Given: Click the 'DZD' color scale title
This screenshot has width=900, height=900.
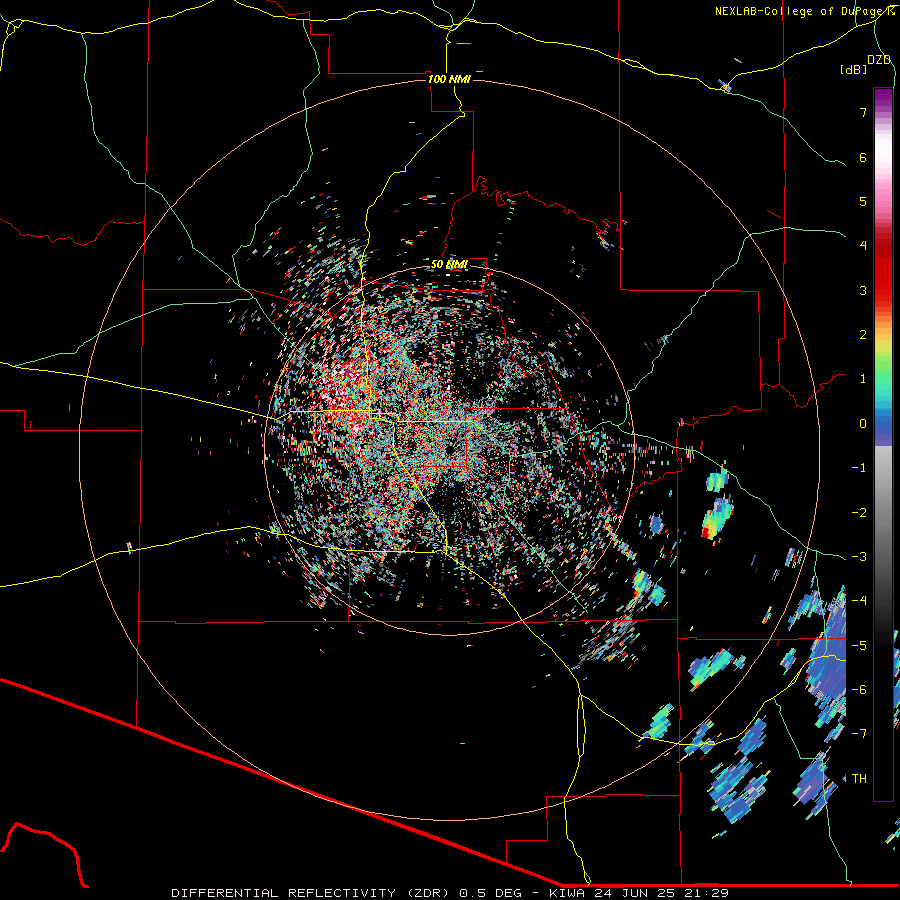Looking at the screenshot, I should tap(879, 60).
